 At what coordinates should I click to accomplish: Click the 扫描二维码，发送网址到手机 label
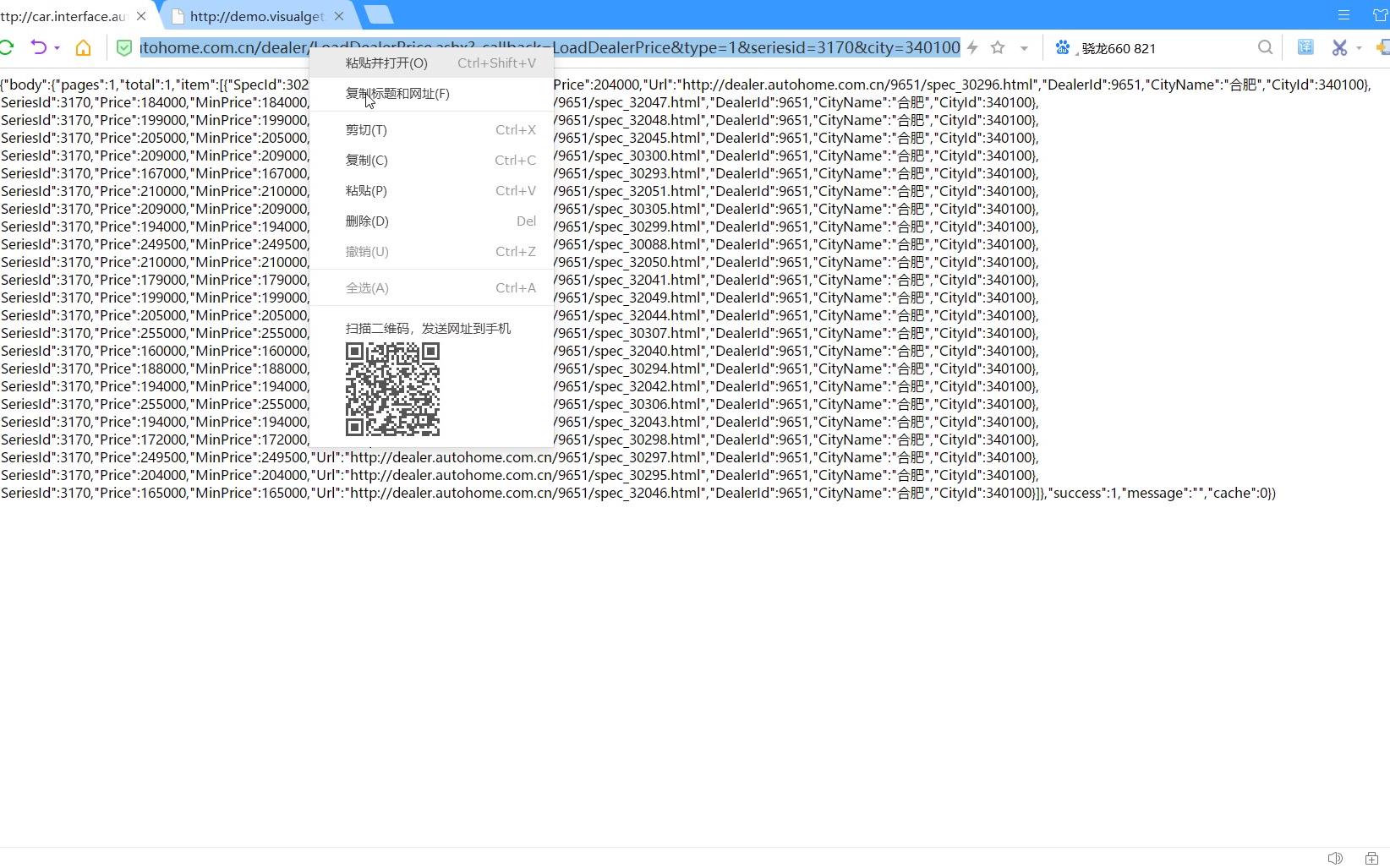pos(428,329)
